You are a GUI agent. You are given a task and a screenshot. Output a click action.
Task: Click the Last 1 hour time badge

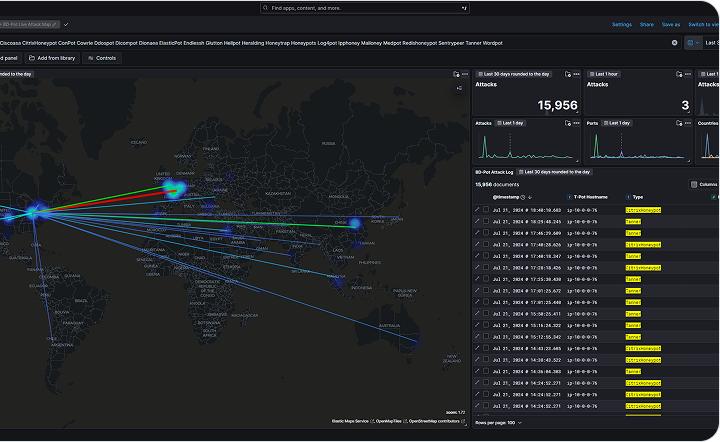tap(603, 74)
